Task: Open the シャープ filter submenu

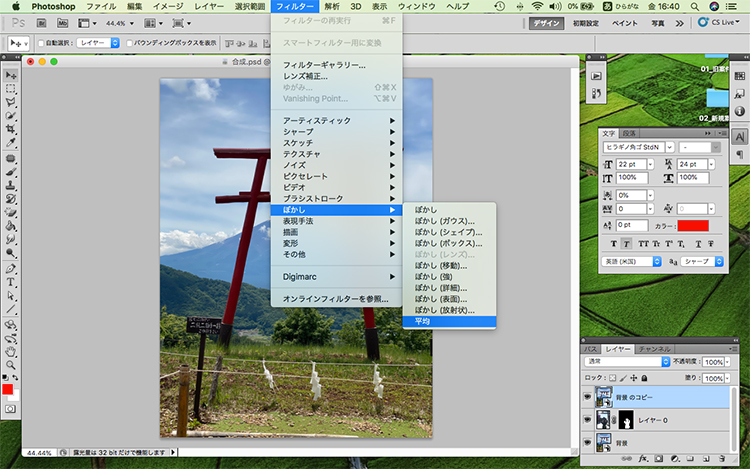Action: pyautogui.click(x=336, y=132)
